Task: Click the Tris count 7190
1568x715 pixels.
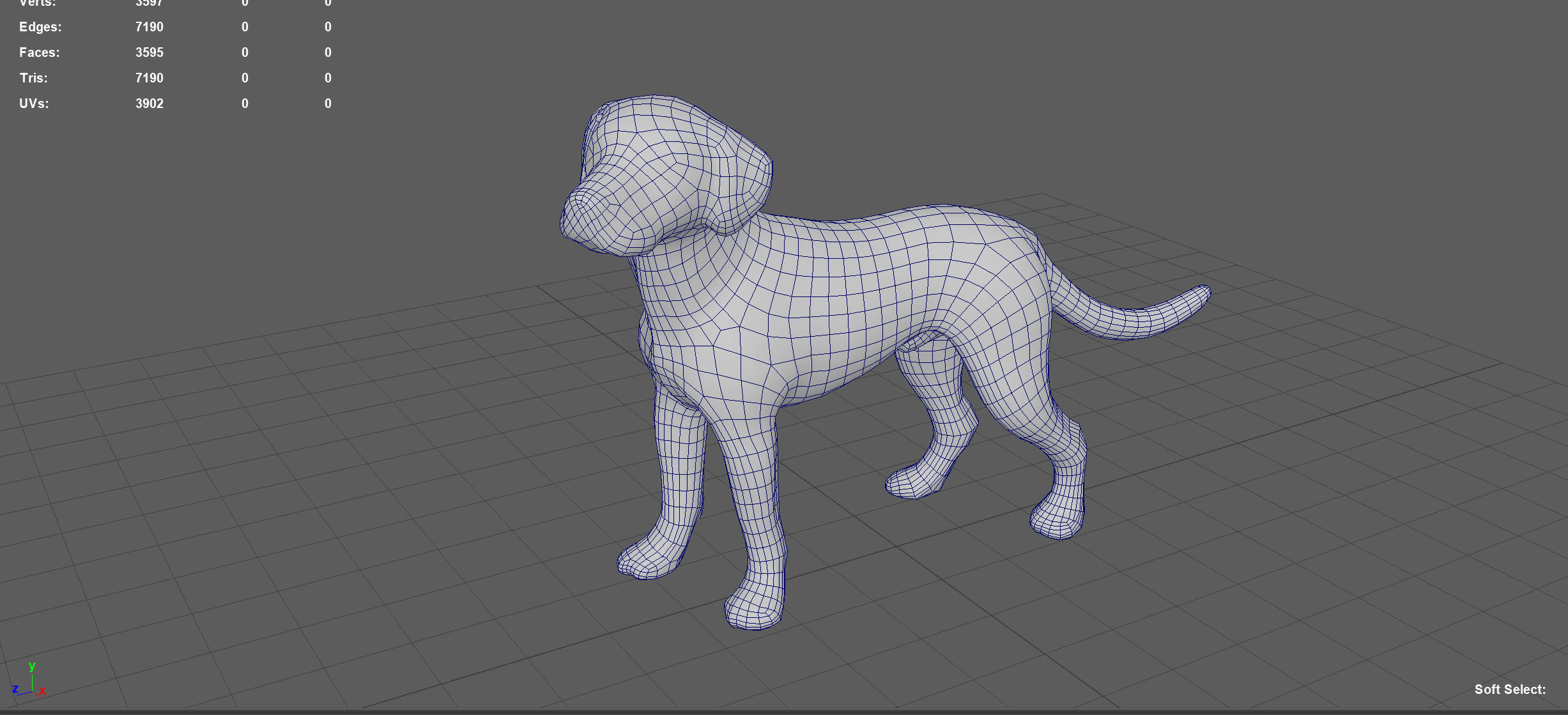Action: point(150,78)
